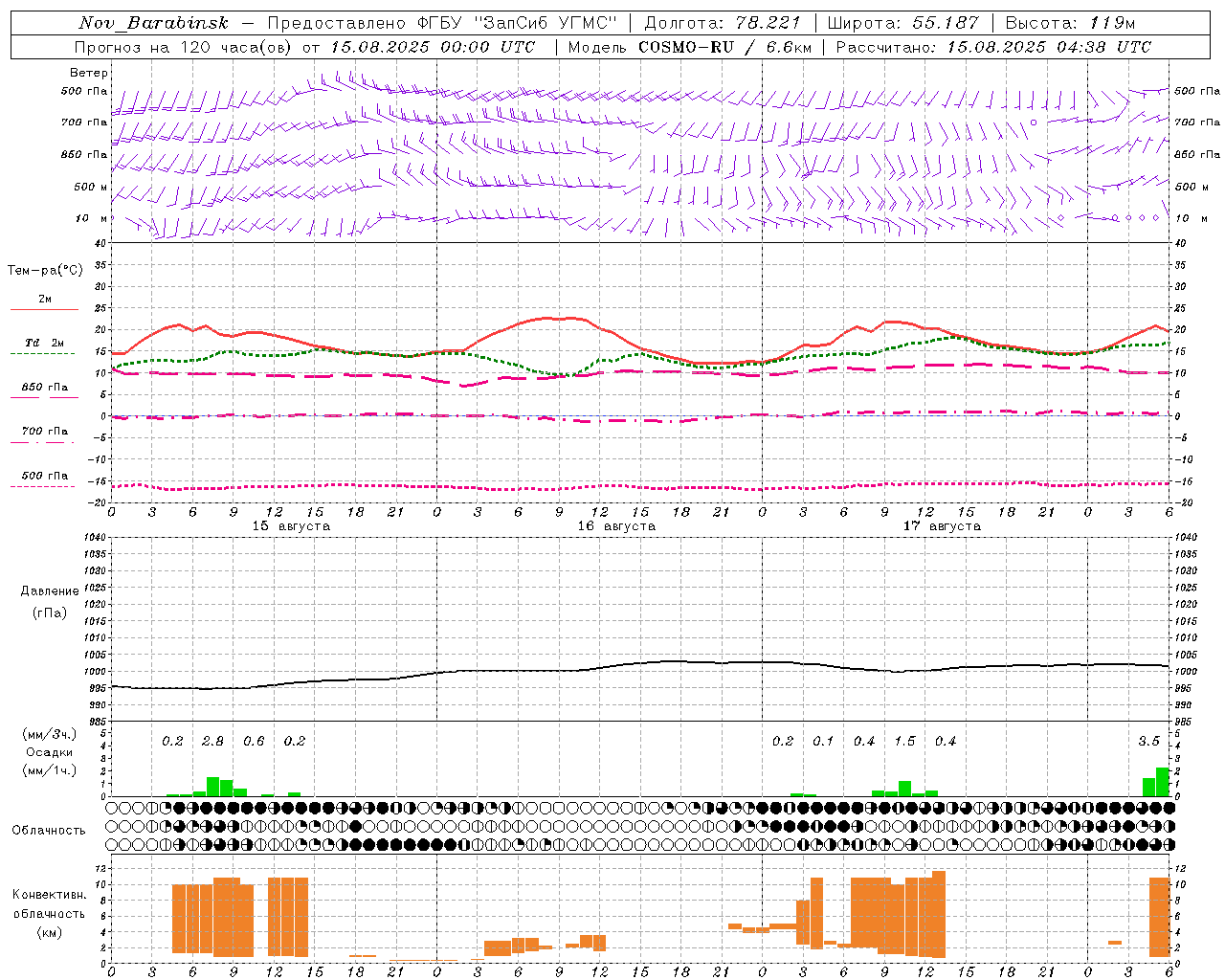Viewport: 1225px width, 980px height.
Task: Click the "Широта: 55.187" latitude value
Action: pos(903,23)
